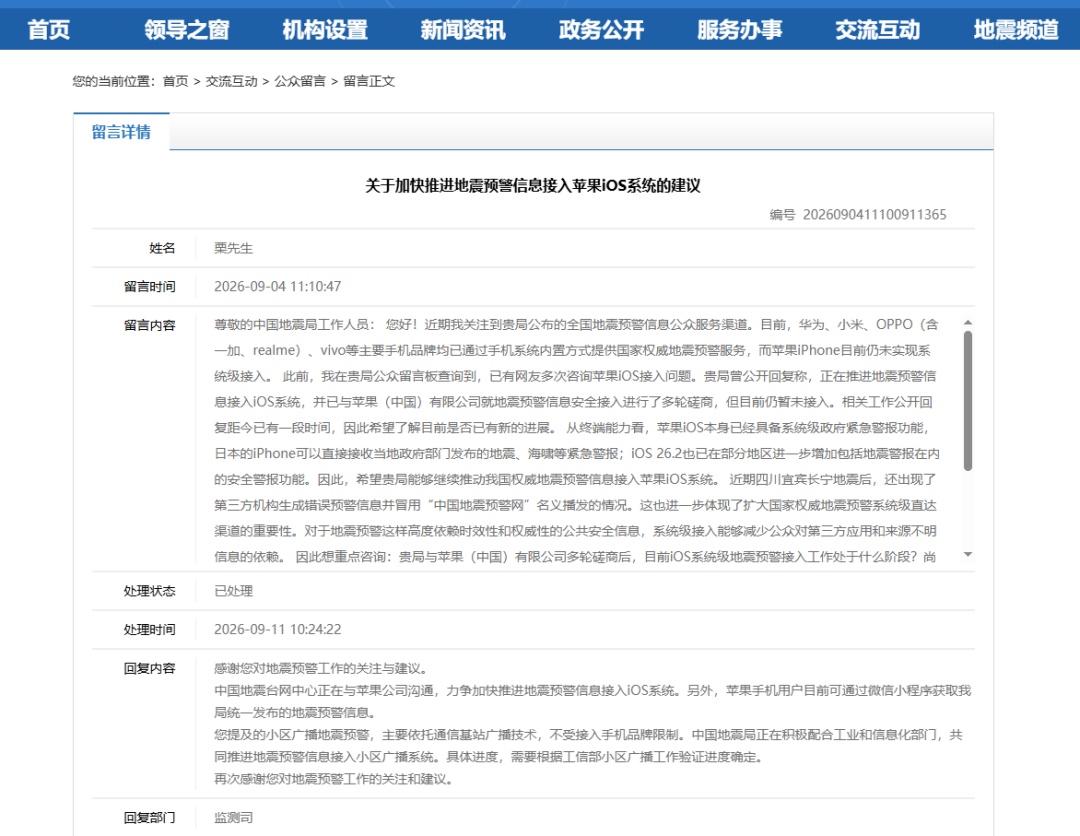
Task: Click the 留言正文 breadcrumb text
Action: (x=368, y=81)
